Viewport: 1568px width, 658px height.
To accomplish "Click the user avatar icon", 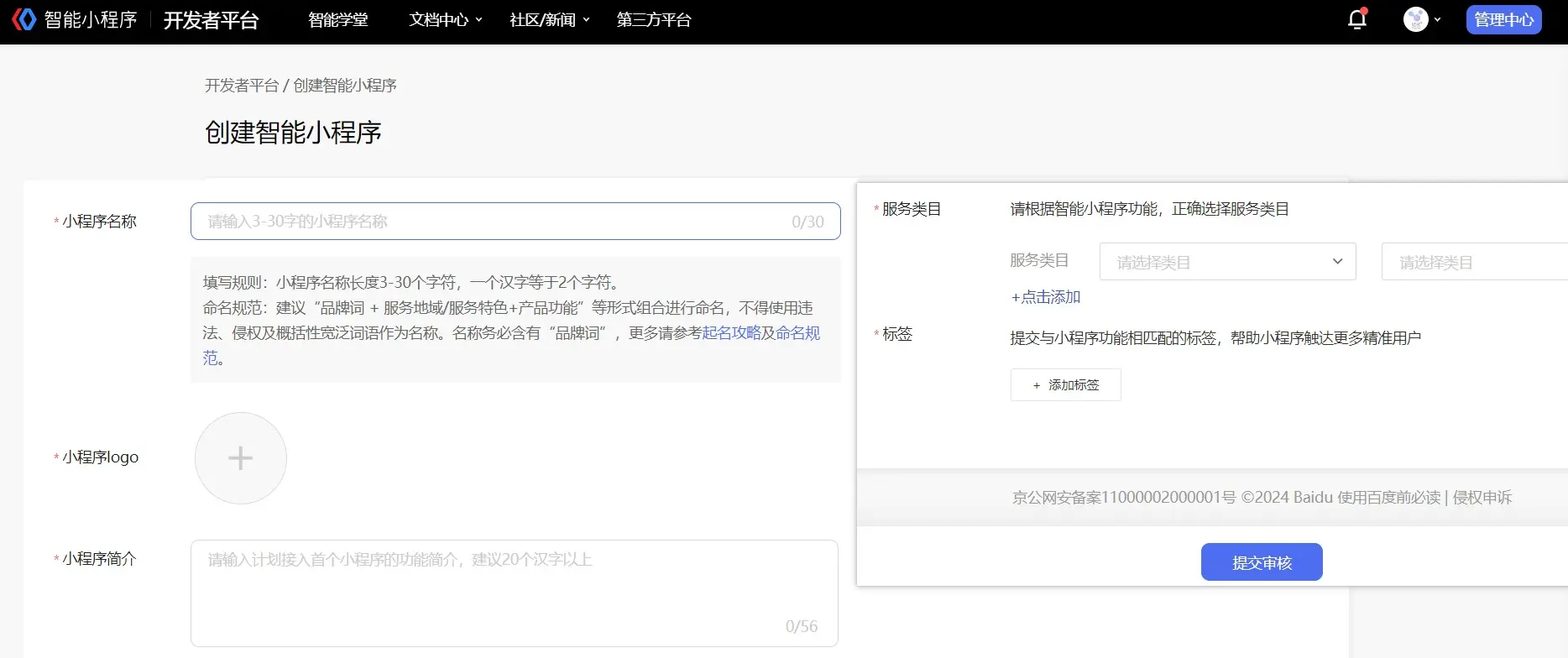I will [1415, 19].
